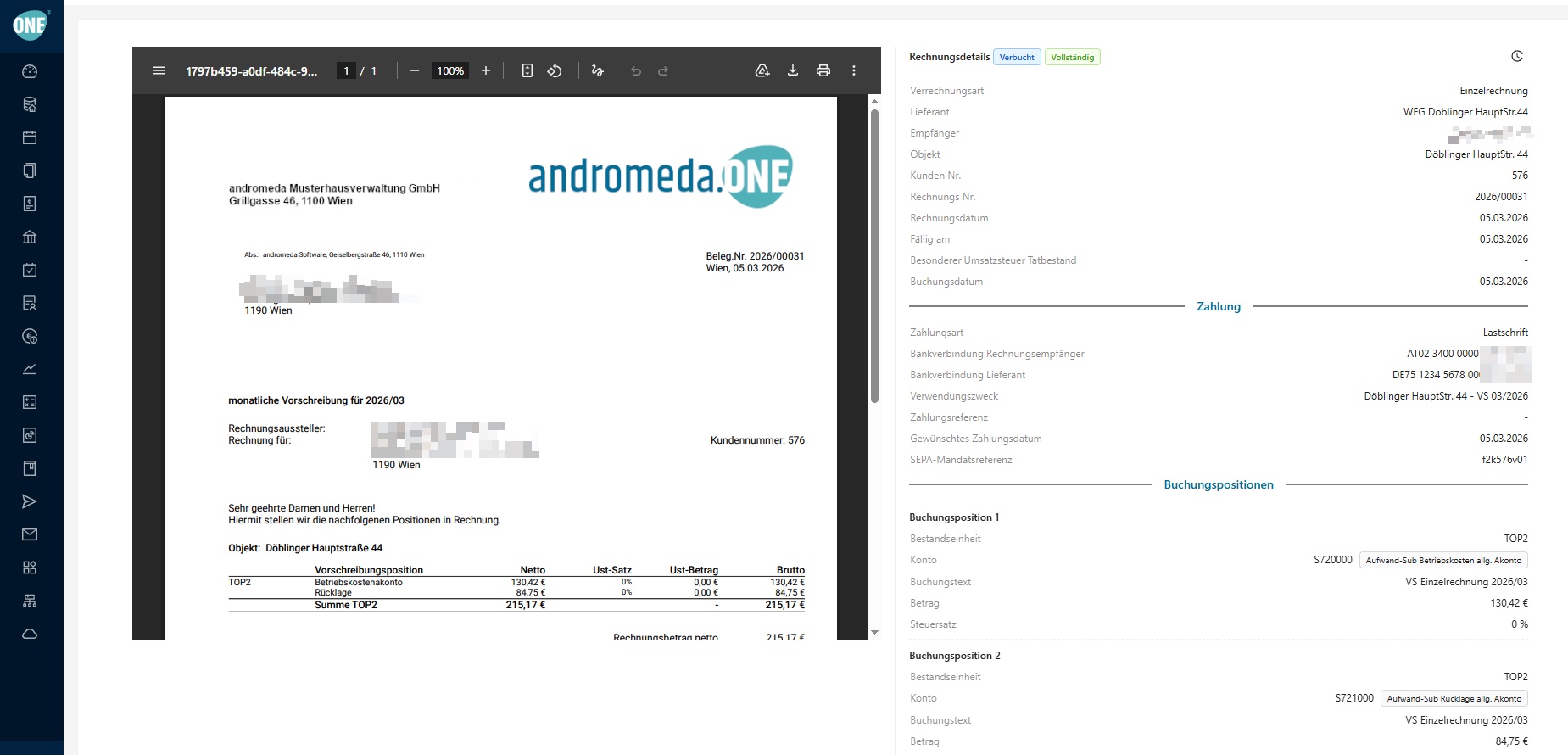
Task: Zoom out of the PDF document
Action: coord(415,70)
